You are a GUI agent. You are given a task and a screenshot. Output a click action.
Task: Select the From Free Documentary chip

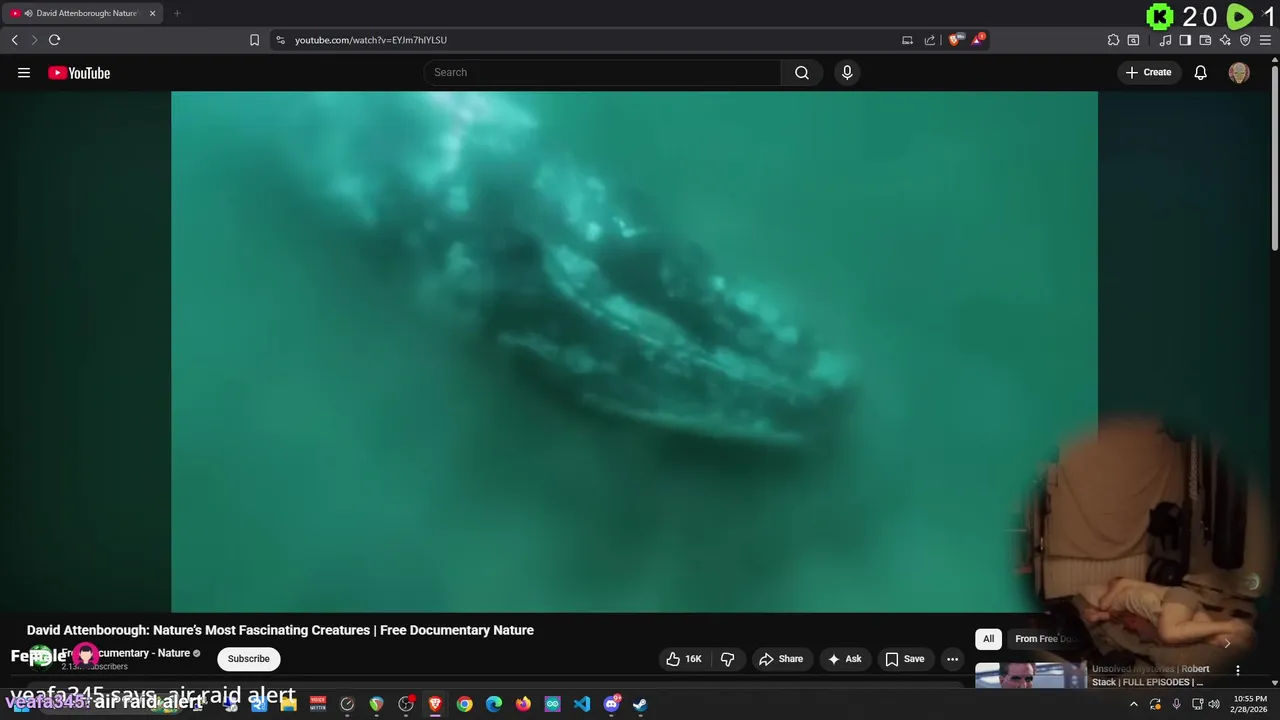(1044, 639)
